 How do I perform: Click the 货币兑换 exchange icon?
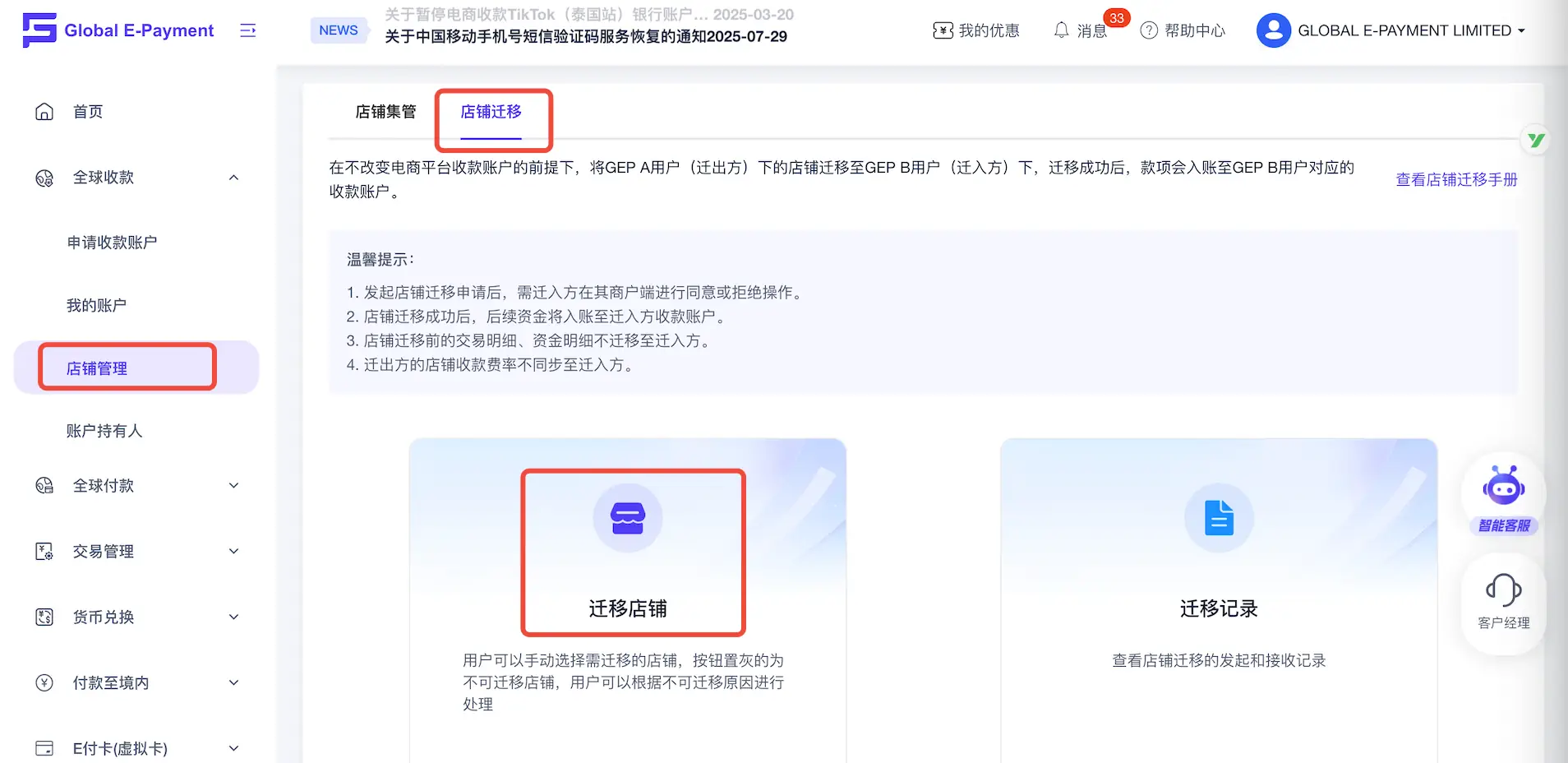(44, 617)
